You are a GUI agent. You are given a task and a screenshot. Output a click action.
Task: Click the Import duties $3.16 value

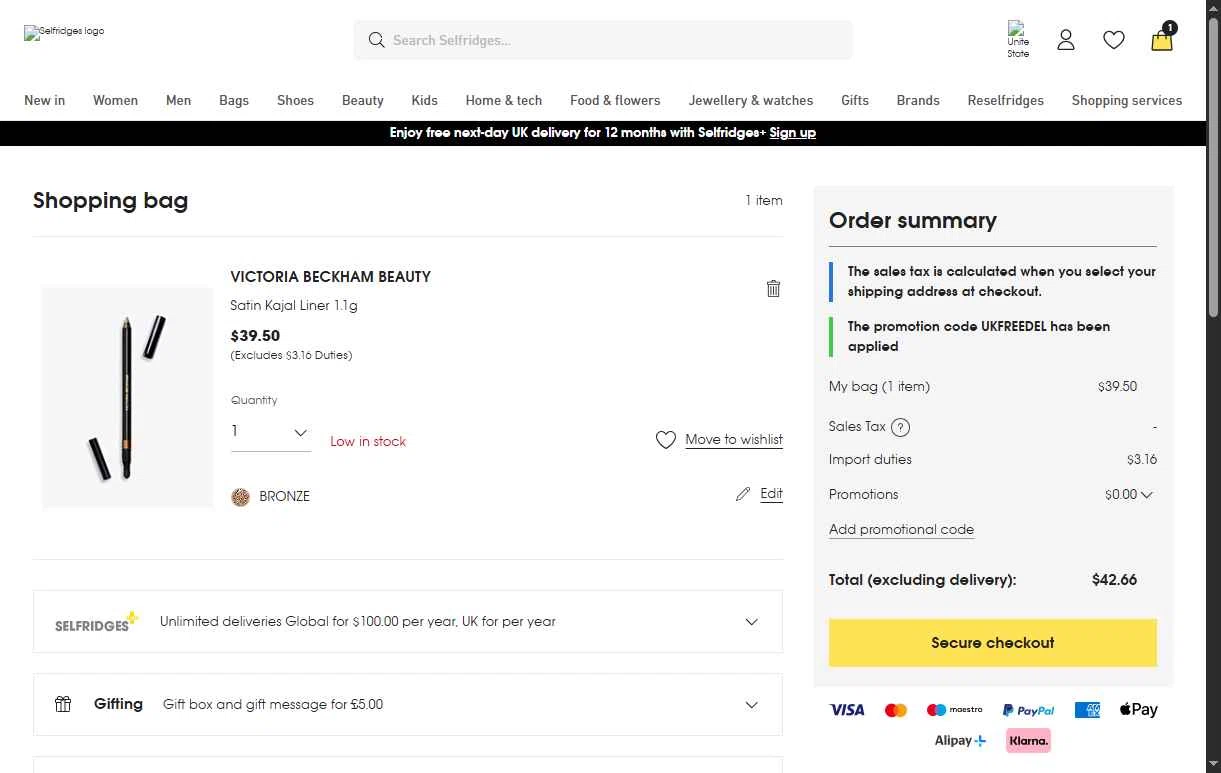(x=1142, y=460)
